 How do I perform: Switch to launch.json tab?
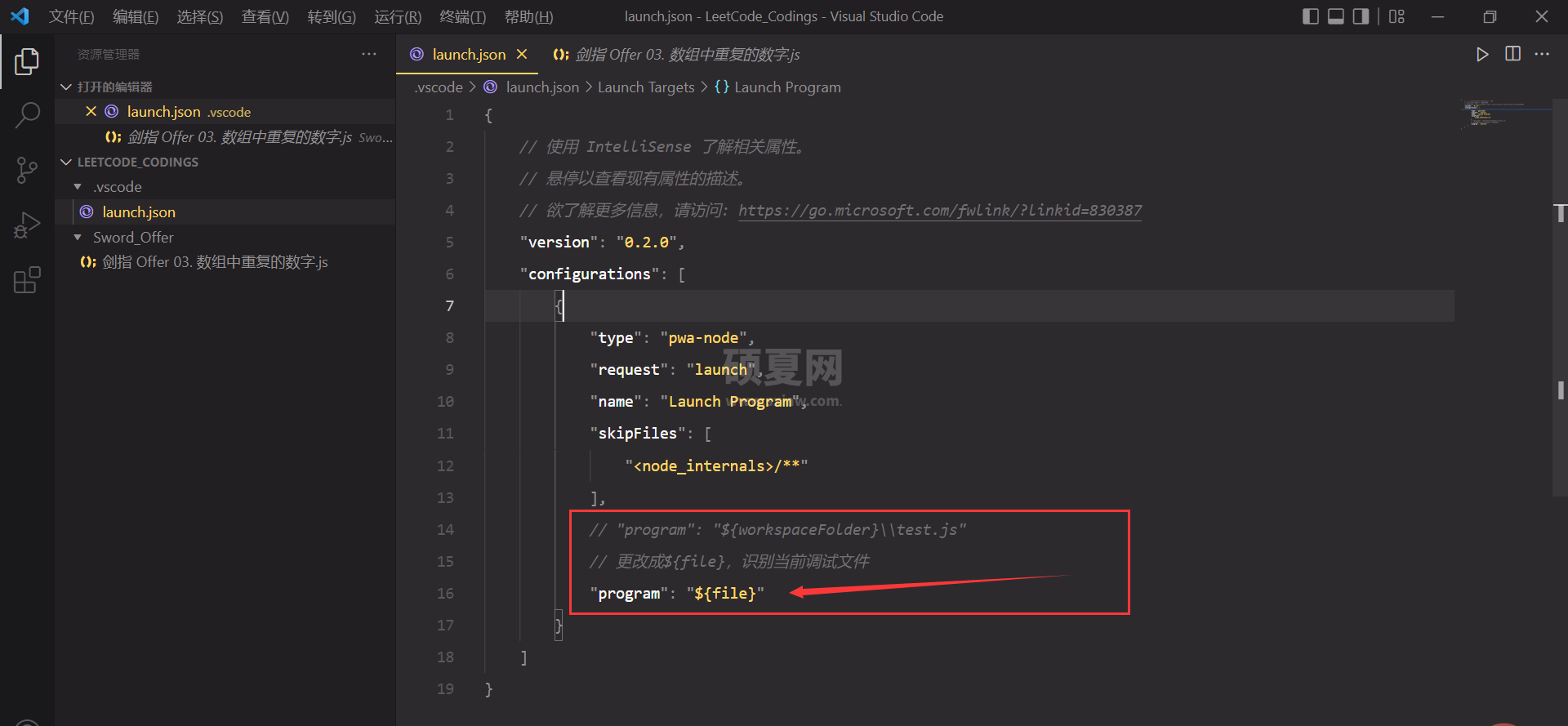tap(469, 54)
